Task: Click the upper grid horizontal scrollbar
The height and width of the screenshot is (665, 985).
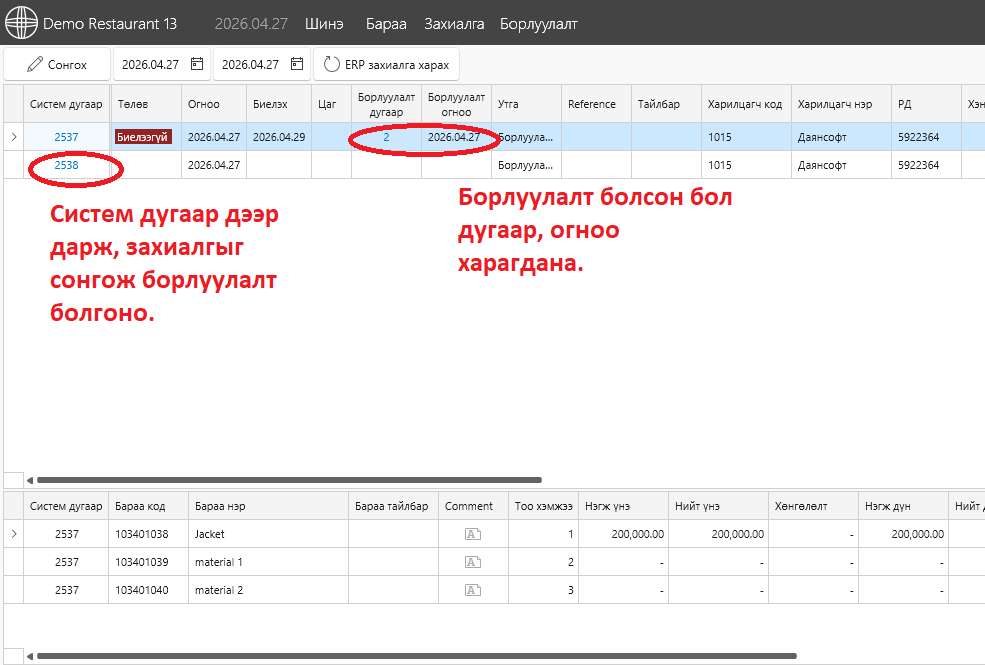Action: (289, 480)
